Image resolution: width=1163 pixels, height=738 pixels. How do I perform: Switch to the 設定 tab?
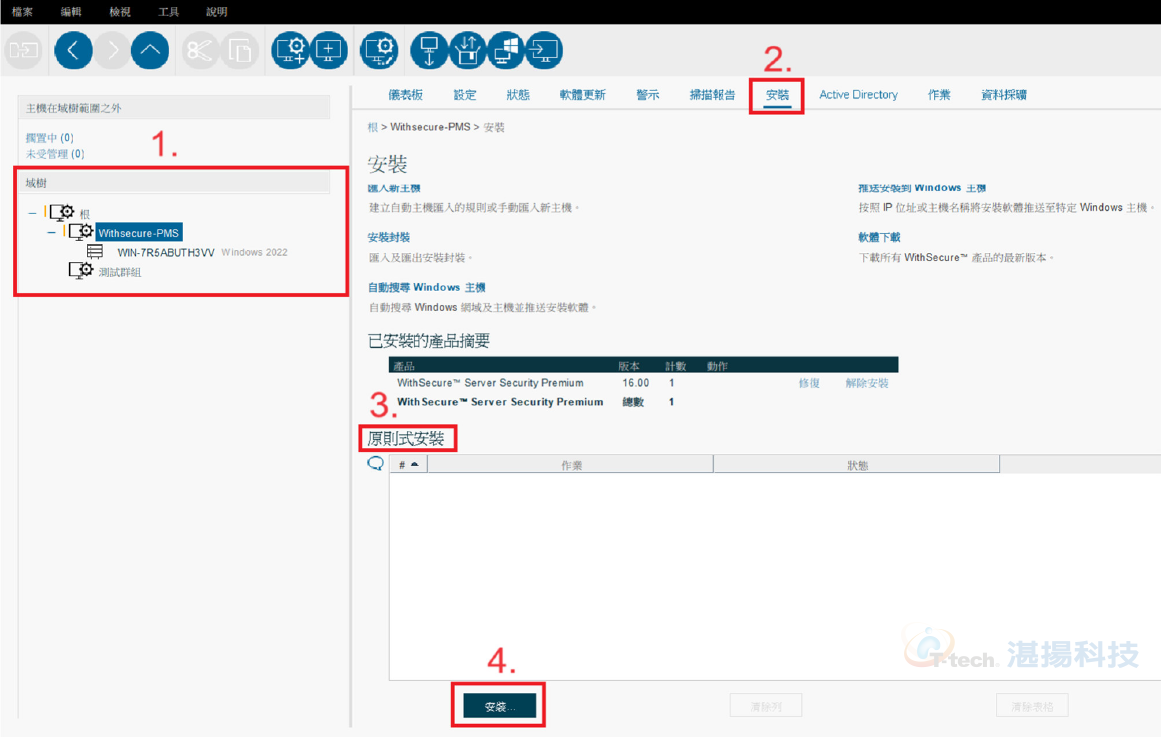click(465, 94)
